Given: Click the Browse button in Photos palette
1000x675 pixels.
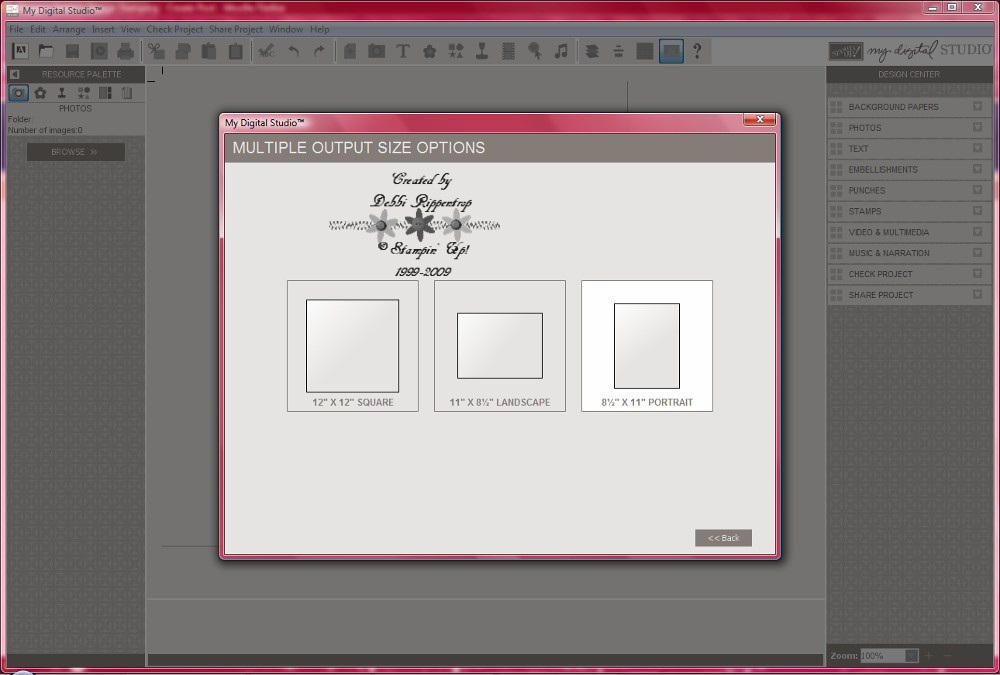Looking at the screenshot, I should point(75,152).
